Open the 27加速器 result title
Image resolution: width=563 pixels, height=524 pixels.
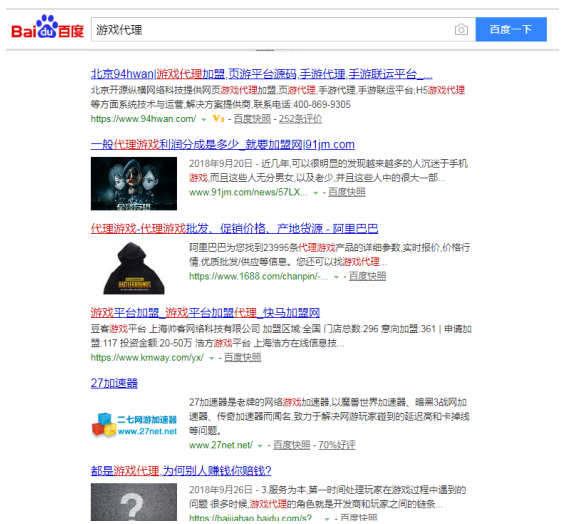click(x=114, y=384)
